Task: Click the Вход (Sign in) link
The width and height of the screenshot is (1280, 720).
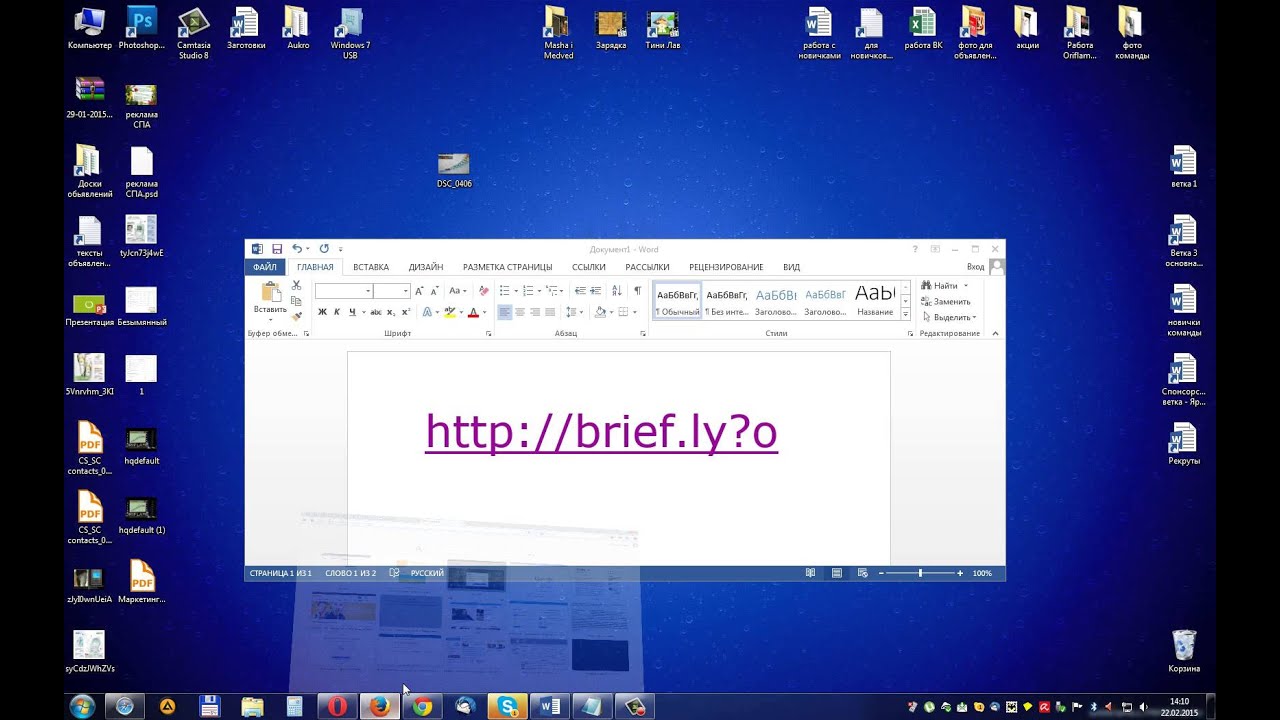Action: pyautogui.click(x=975, y=267)
